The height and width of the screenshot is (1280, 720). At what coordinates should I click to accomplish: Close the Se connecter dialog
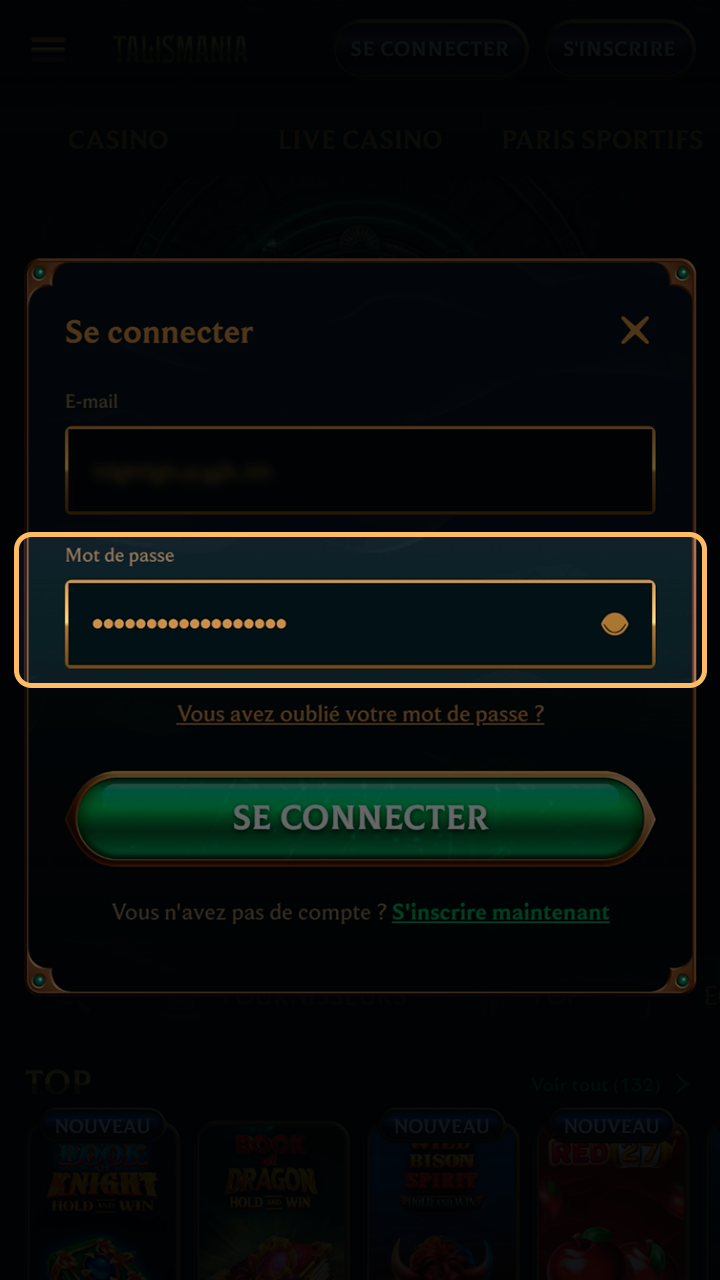point(635,331)
